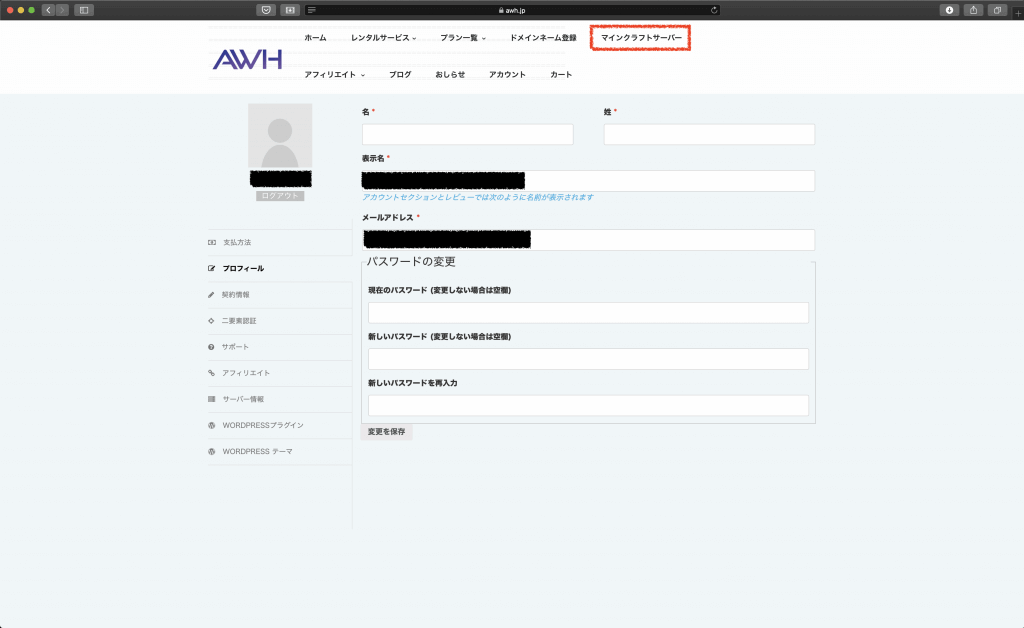Focus the 新しいパスワード field
The image size is (1024, 628).
[588, 359]
